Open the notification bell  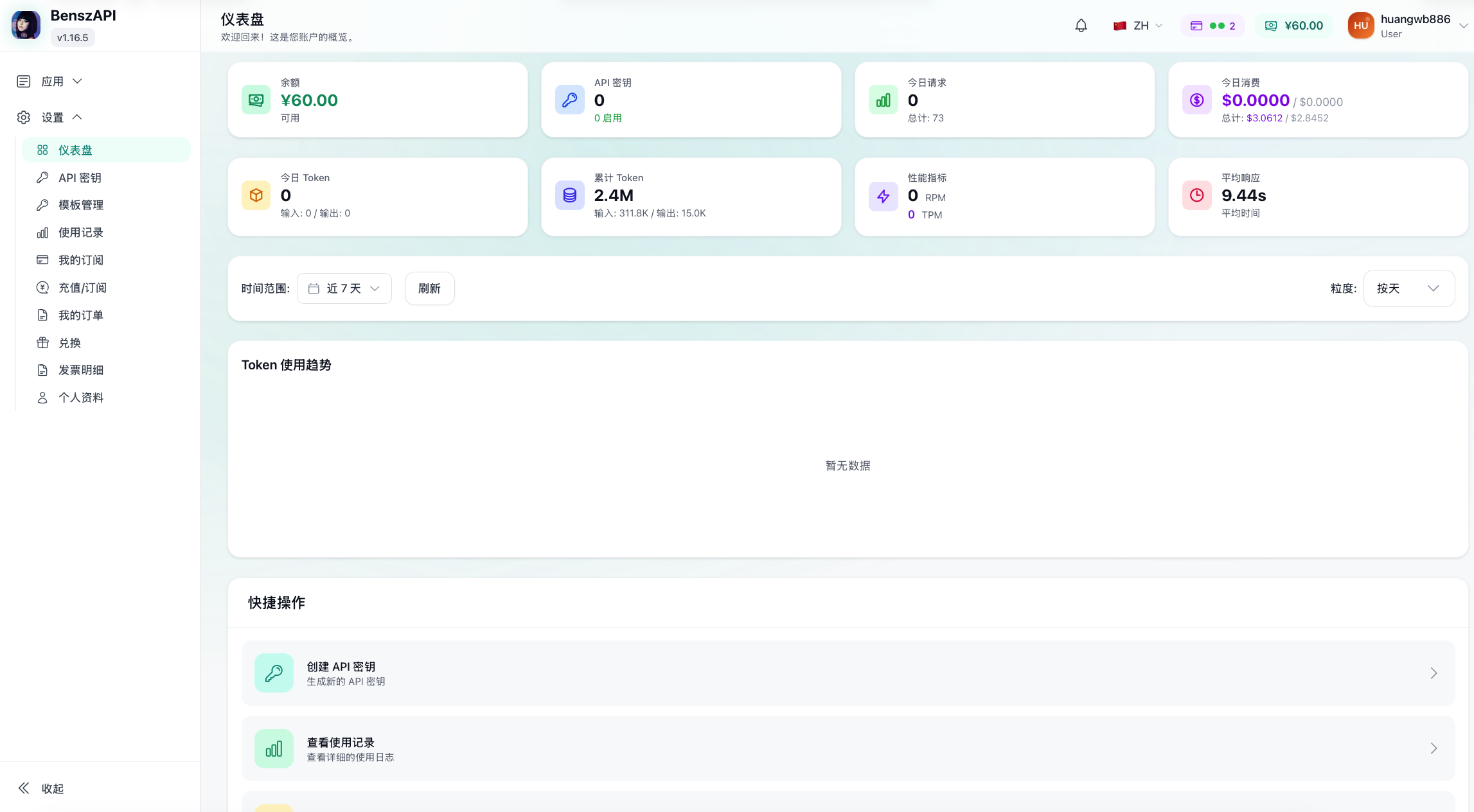tap(1081, 26)
